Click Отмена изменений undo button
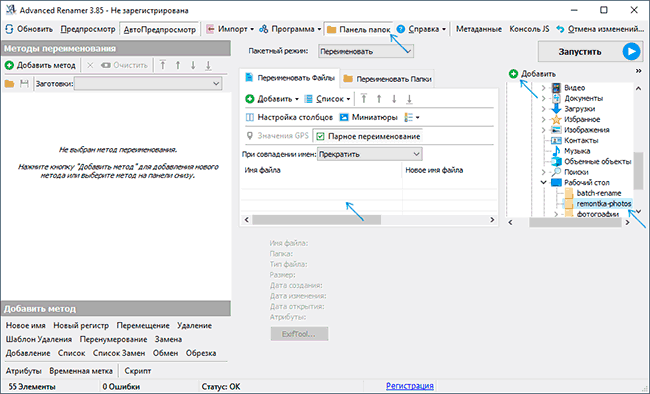Screen dimensions: 650x394 click(x=600, y=29)
